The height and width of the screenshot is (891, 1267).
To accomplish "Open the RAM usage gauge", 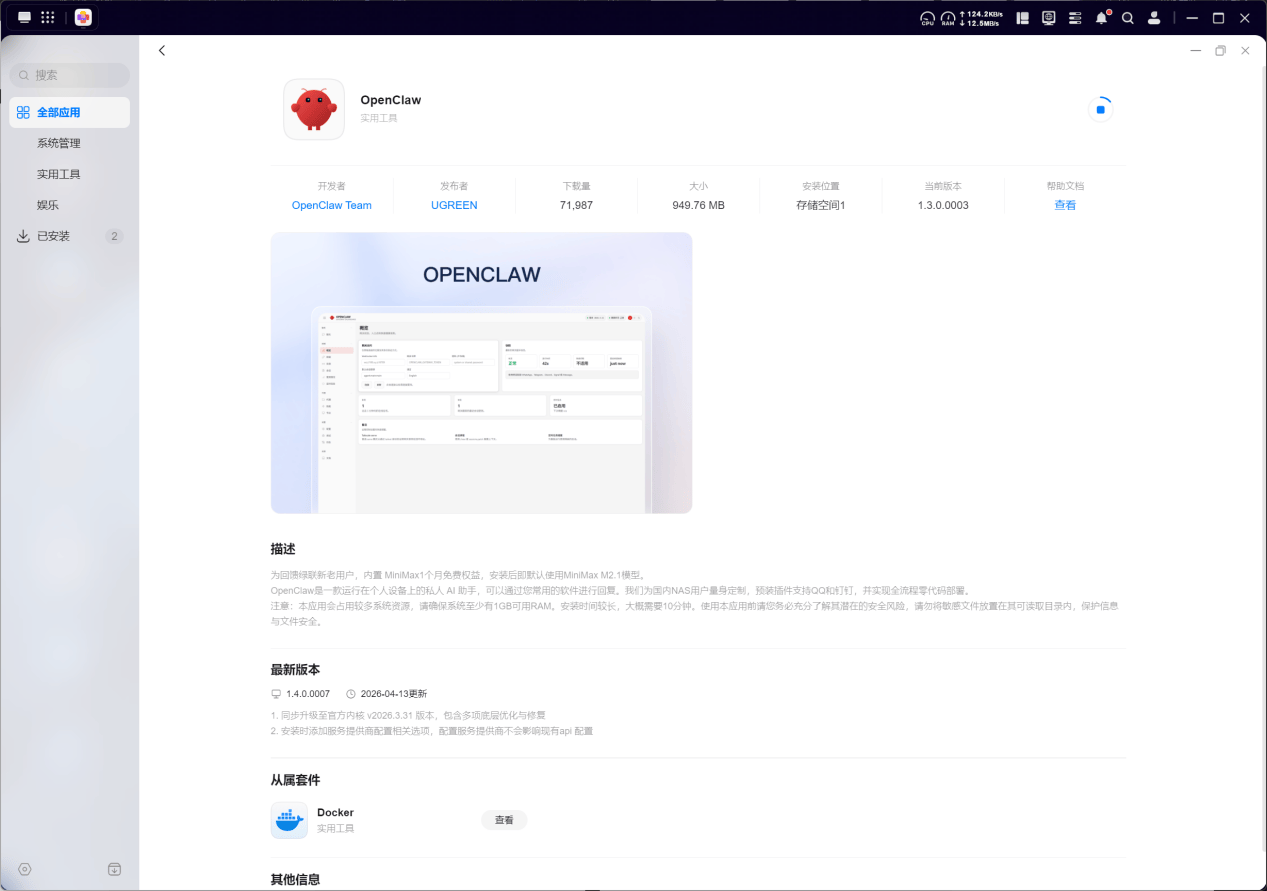I will (948, 18).
